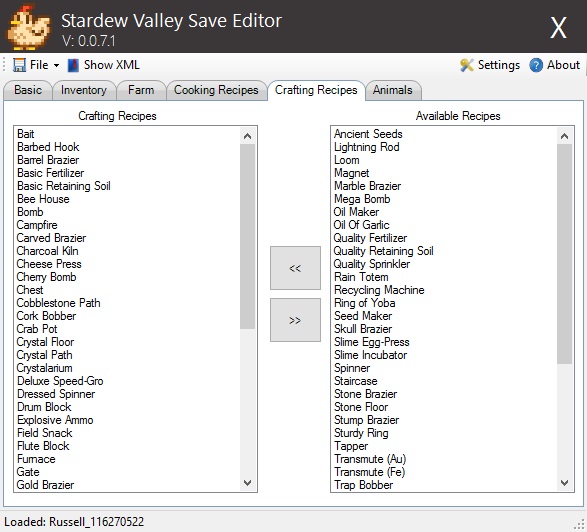The width and height of the screenshot is (587, 532).
Task: Select Charcoal Kiln recipe
Action: tap(48, 251)
